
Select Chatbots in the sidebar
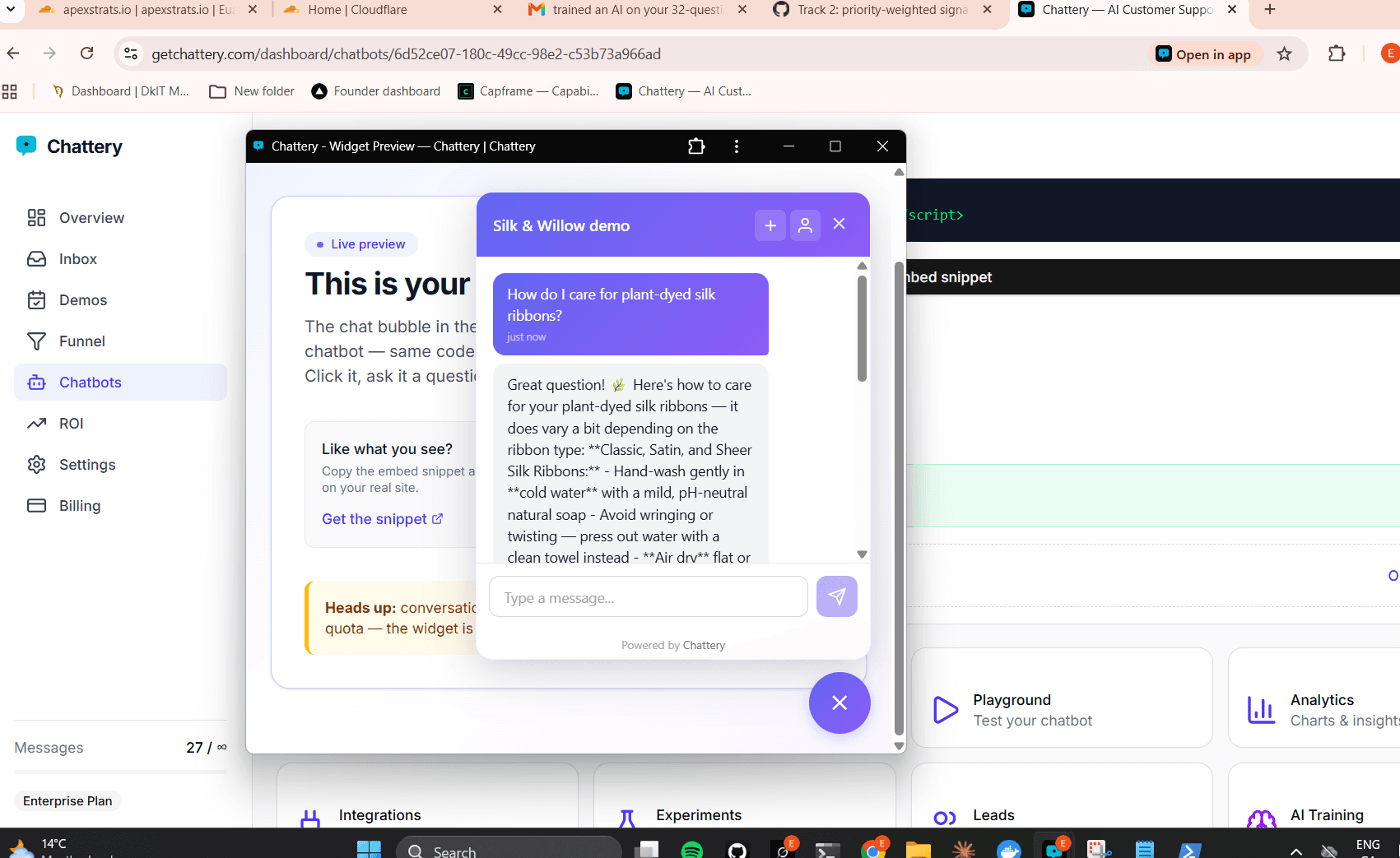pyautogui.click(x=120, y=383)
